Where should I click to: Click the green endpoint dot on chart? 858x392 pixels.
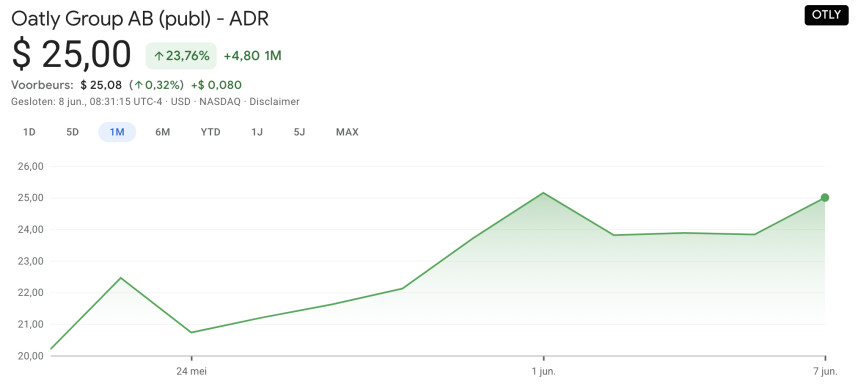[825, 198]
